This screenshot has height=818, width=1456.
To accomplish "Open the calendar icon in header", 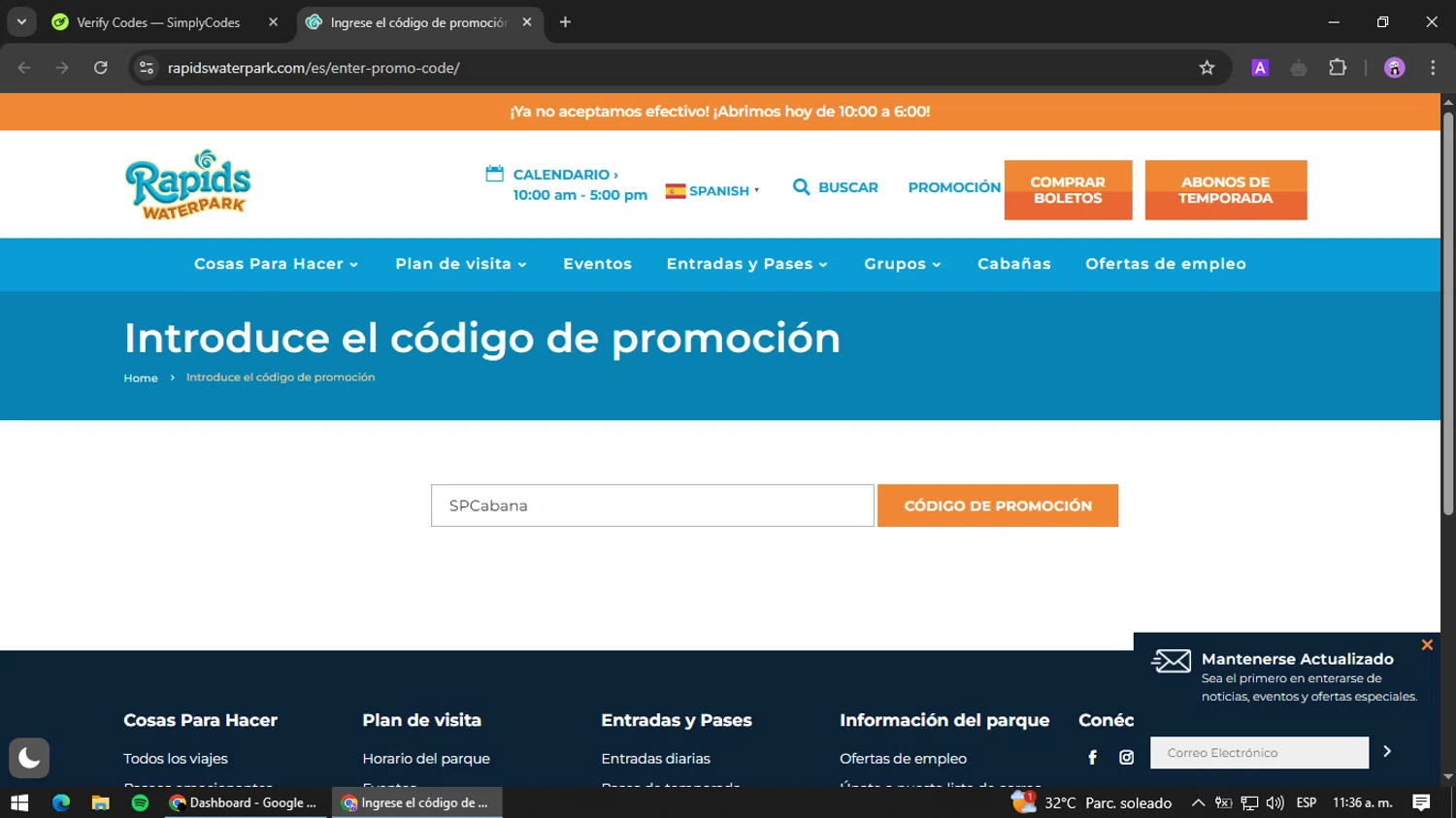I will tap(494, 174).
